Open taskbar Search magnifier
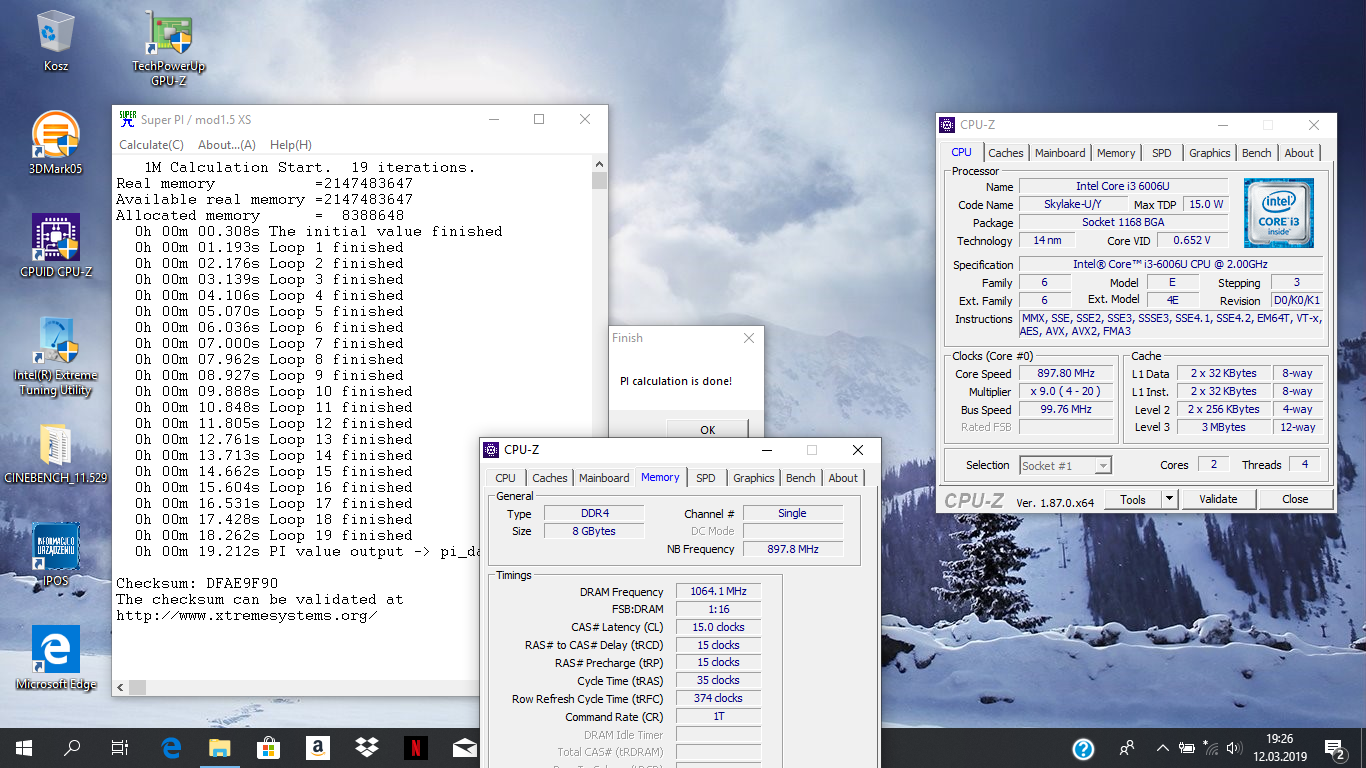This screenshot has height=768, width=1366. pos(72,747)
